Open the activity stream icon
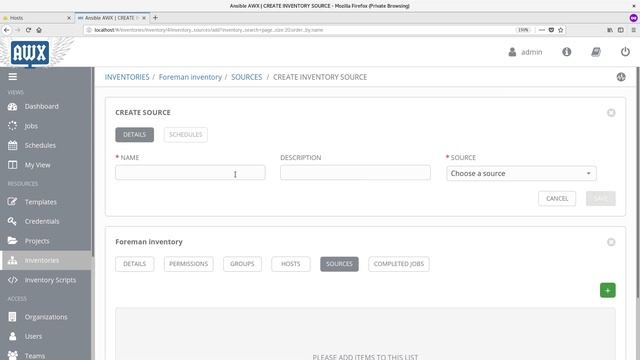 621,77
